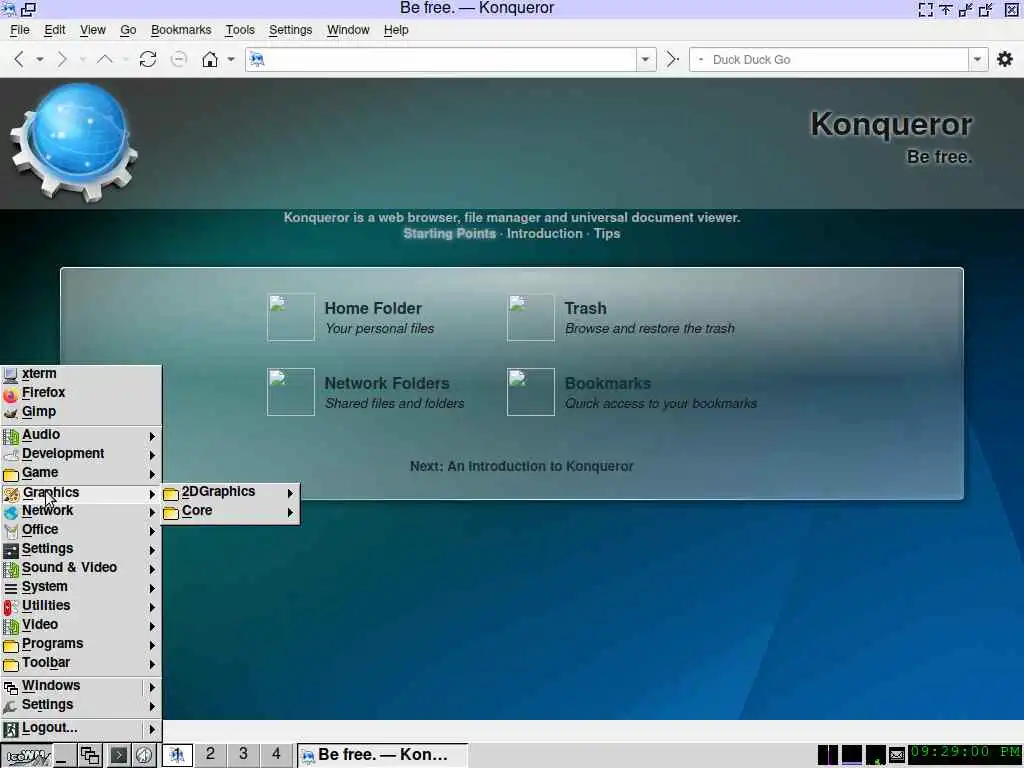Screen dimensions: 1024x768
Task: Expand the Development submenu
Action: coord(81,454)
